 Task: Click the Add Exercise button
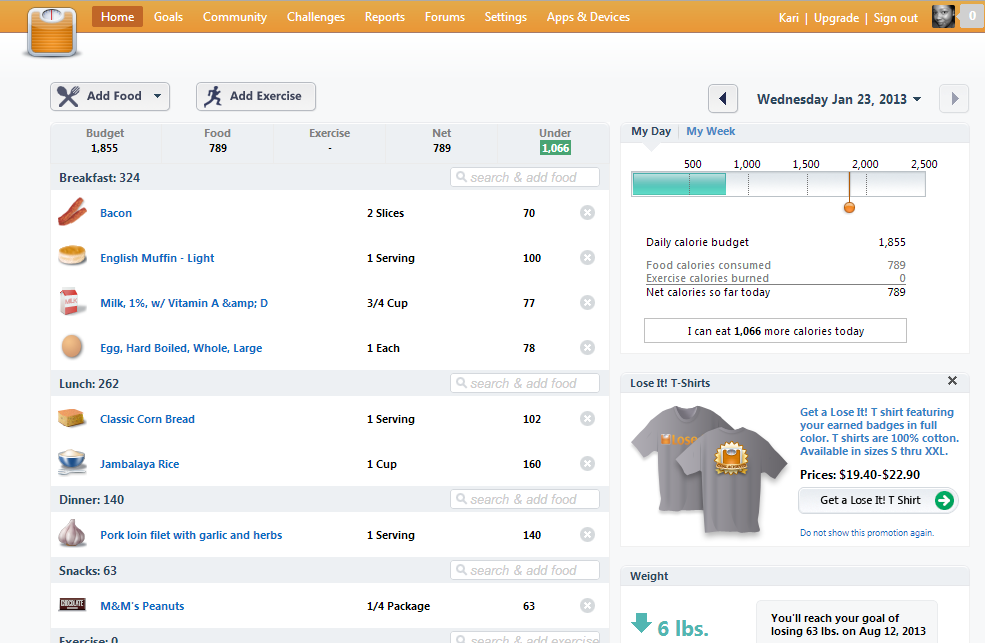[256, 96]
